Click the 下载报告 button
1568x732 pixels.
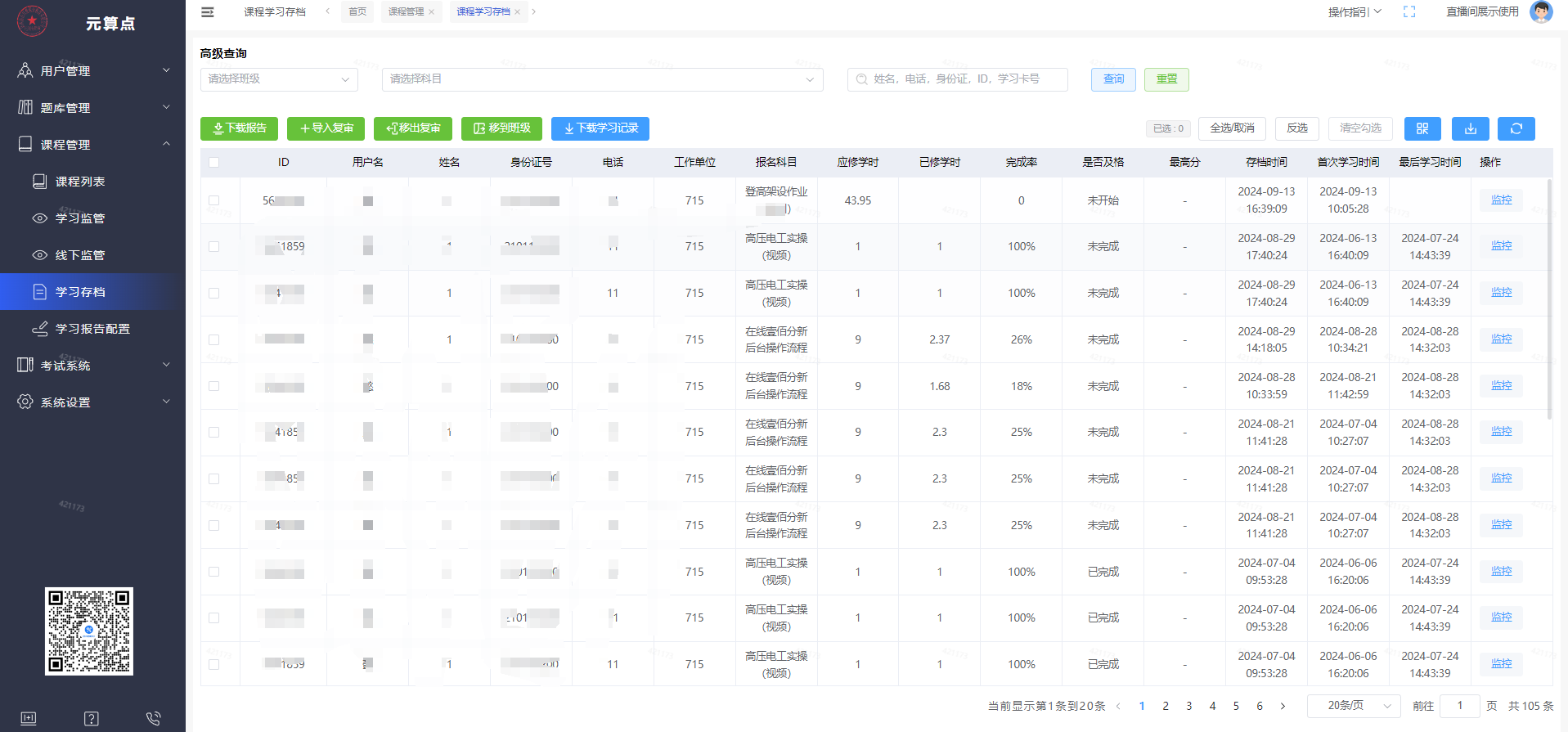pyautogui.click(x=239, y=128)
